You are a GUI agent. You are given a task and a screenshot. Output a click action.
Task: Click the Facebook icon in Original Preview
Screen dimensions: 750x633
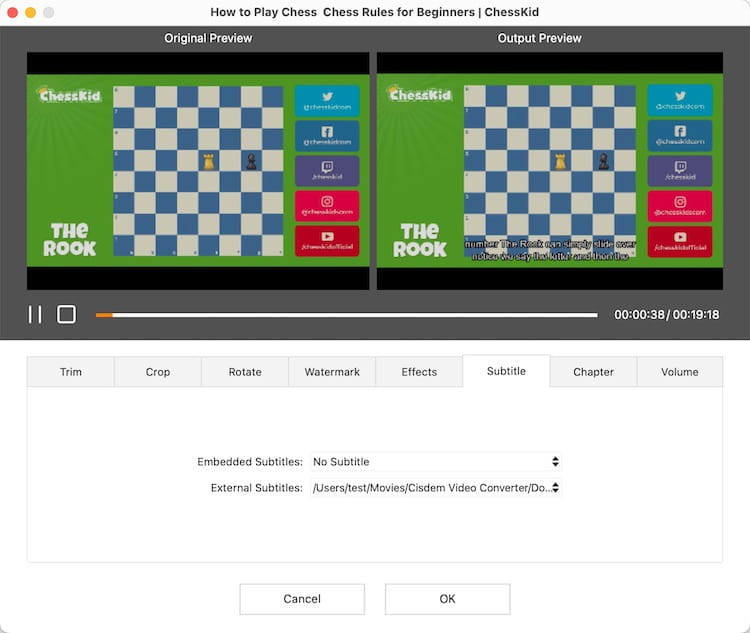pyautogui.click(x=327, y=132)
